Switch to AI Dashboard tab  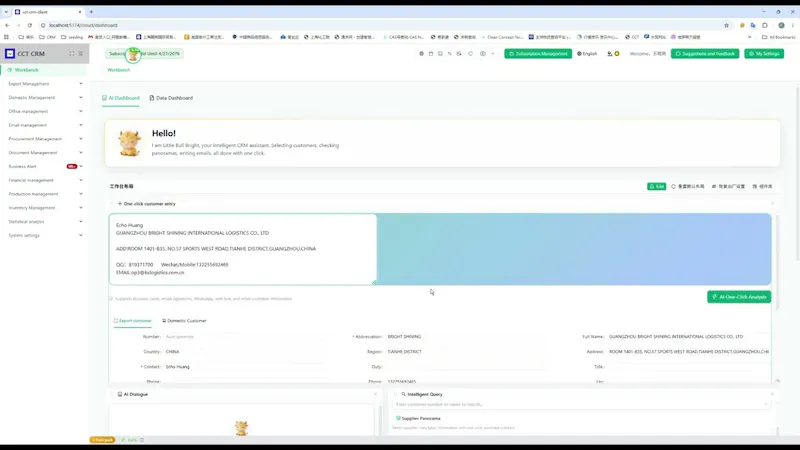point(120,98)
